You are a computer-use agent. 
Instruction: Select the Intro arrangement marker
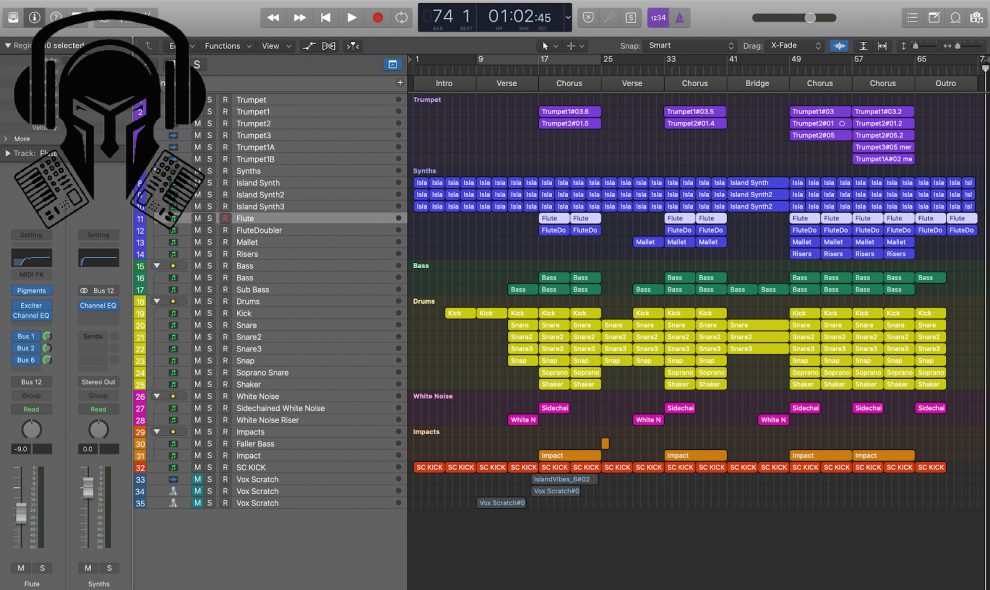click(444, 83)
